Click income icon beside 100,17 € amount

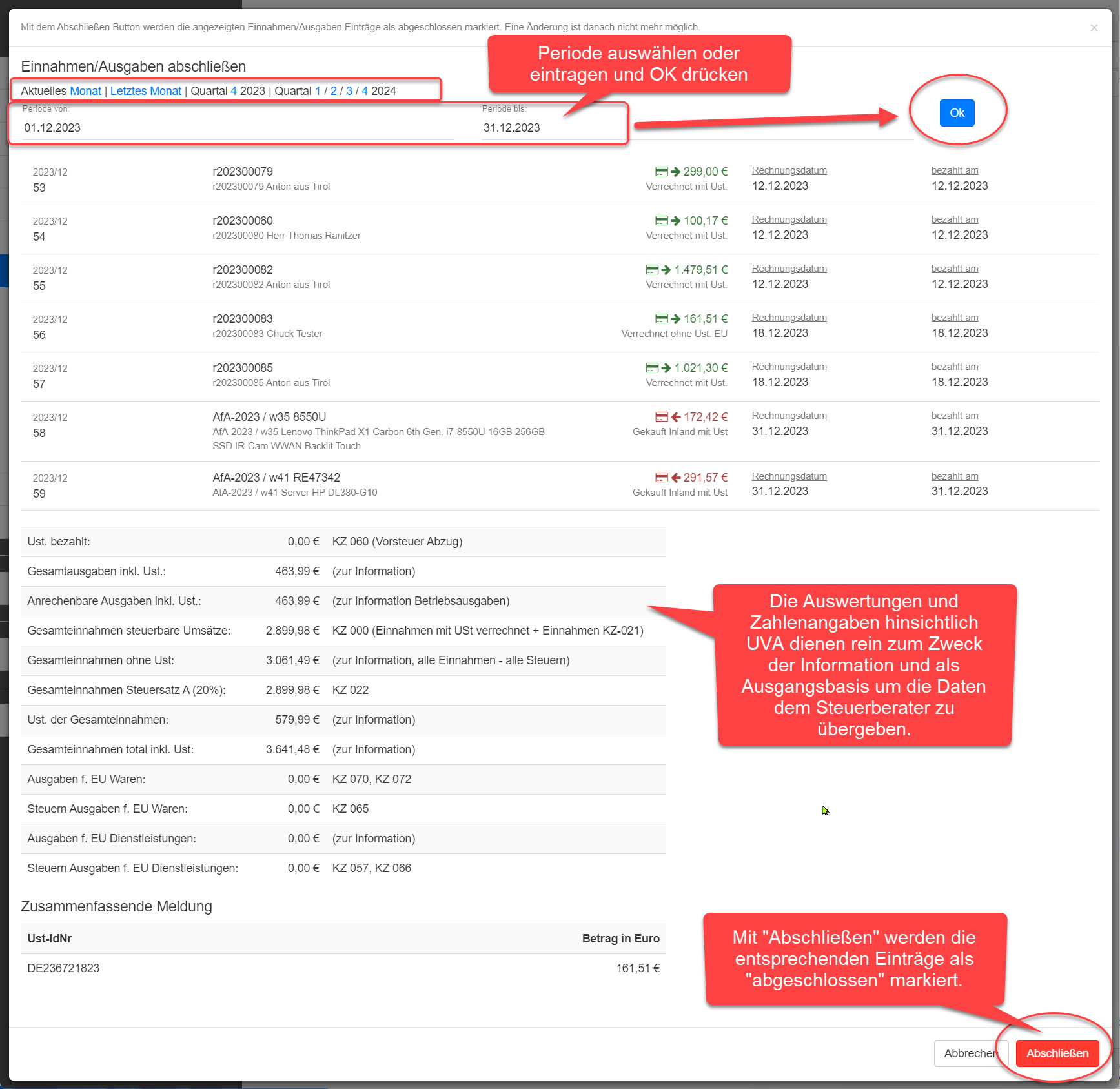[667, 221]
